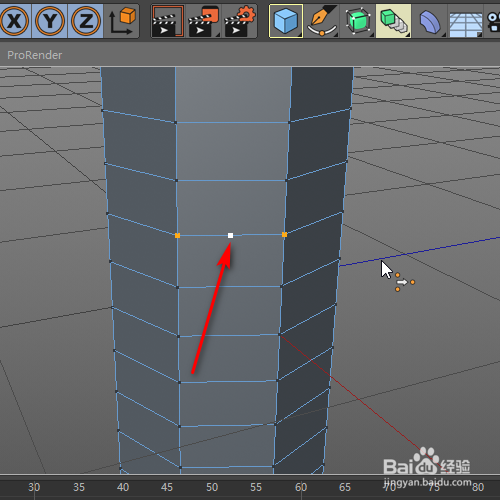Jump to frame 50 on timeline
Viewport: 500px width, 500px height.
[212, 487]
